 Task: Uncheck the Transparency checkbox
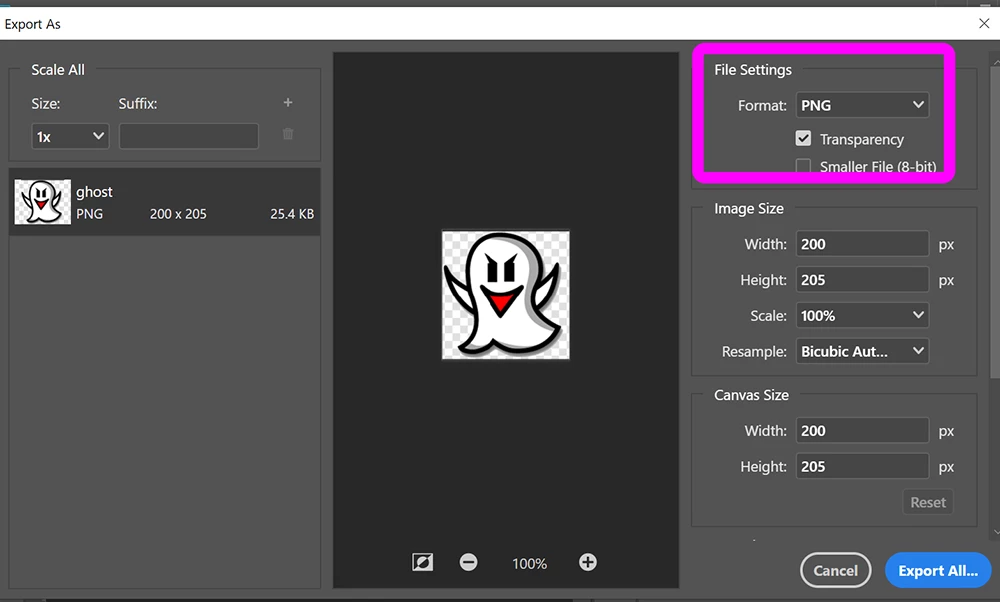[x=803, y=138]
